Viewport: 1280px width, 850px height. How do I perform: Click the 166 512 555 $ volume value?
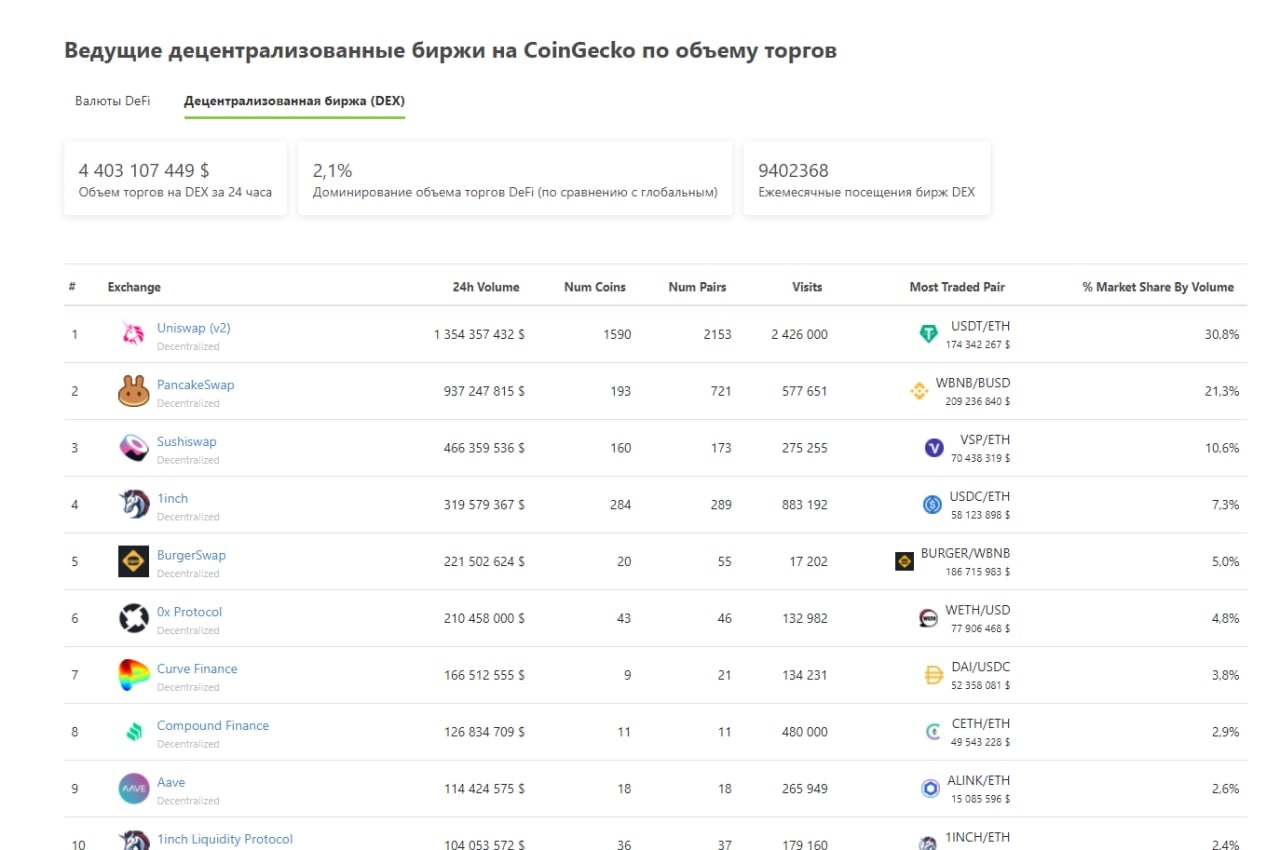[x=485, y=675]
